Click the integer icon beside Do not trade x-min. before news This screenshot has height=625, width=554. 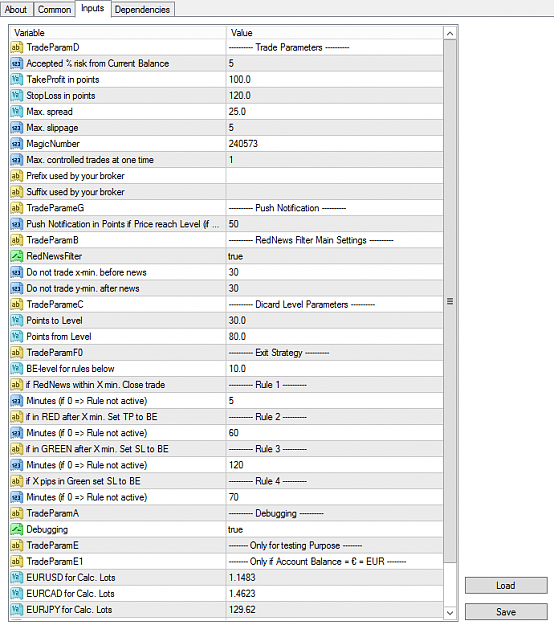(16, 272)
